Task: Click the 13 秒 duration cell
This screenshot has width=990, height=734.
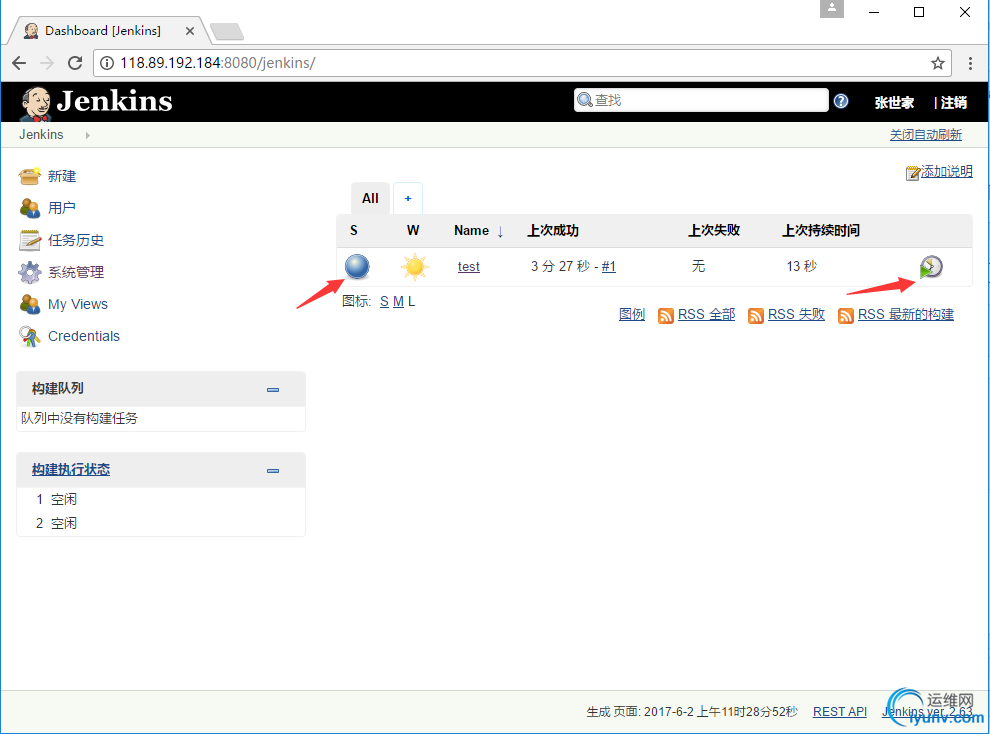Action: [x=802, y=266]
